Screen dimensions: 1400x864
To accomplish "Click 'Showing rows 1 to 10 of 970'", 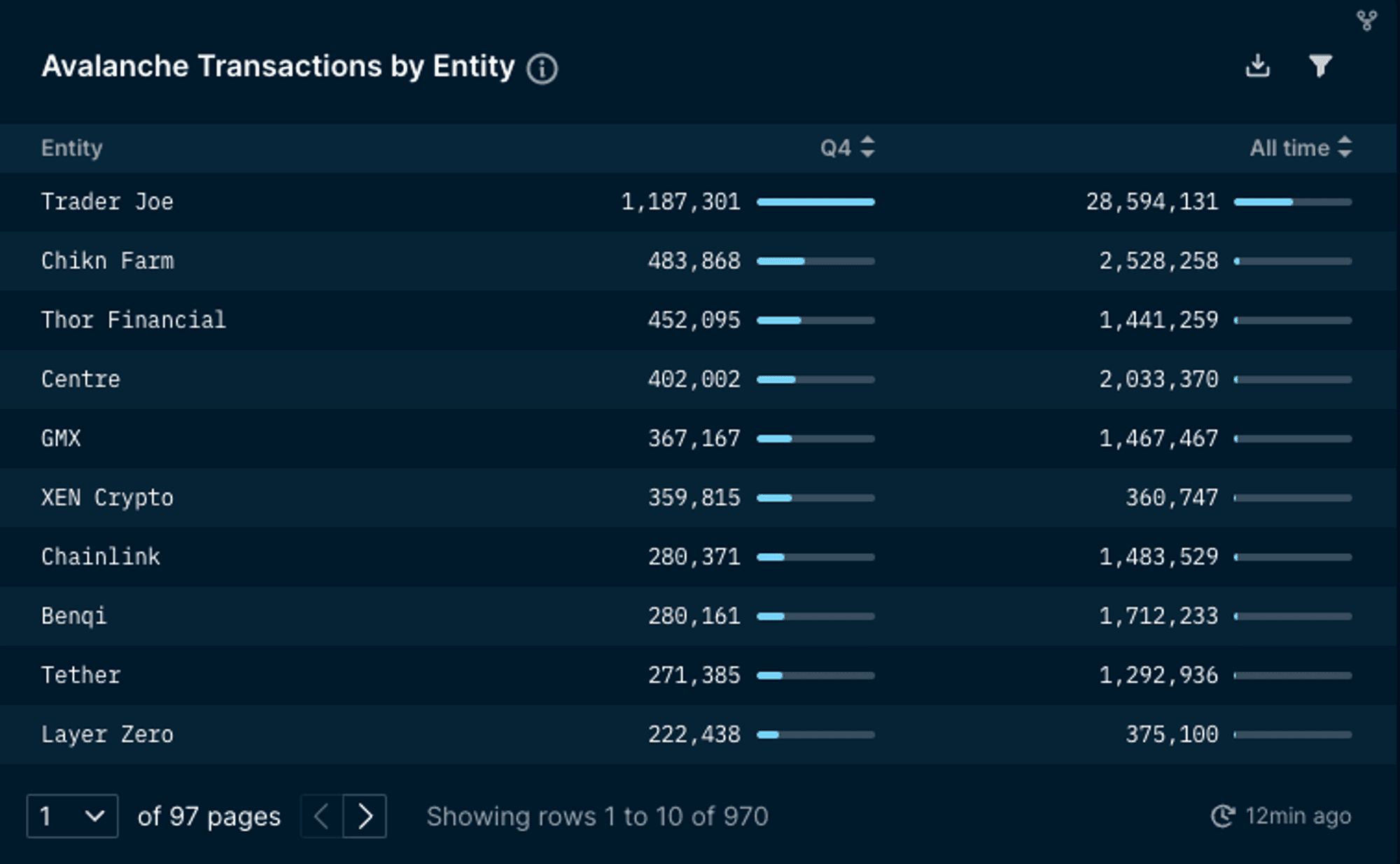I will tap(598, 816).
